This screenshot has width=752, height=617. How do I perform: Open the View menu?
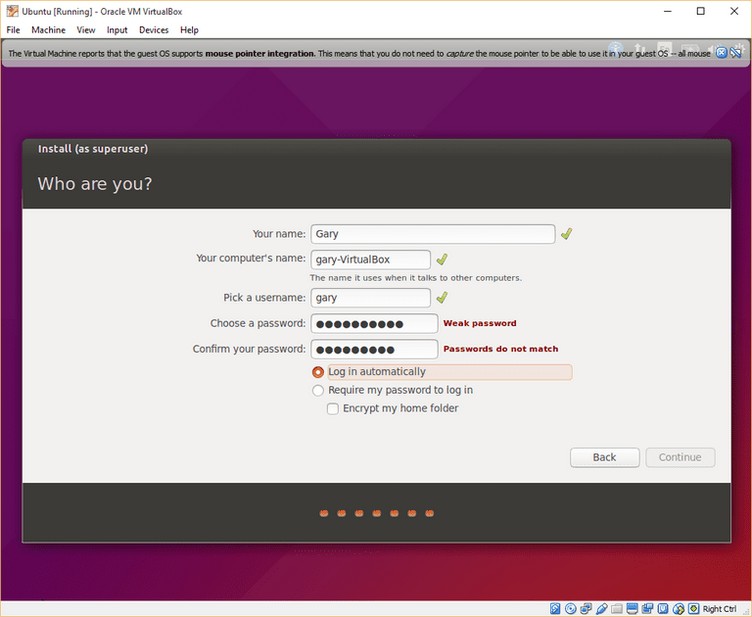click(x=86, y=30)
